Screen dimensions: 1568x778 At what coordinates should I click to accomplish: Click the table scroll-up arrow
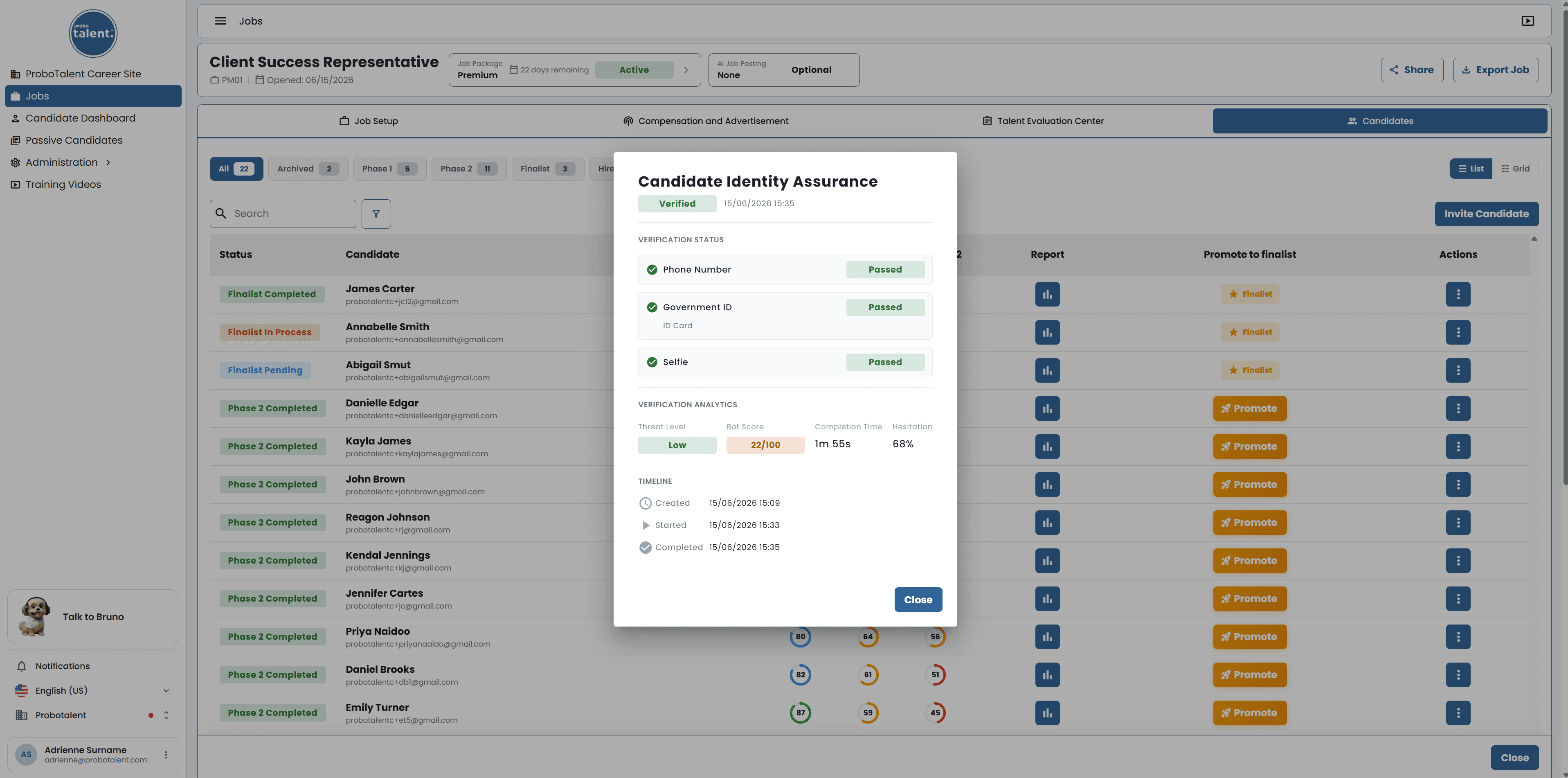1534,239
